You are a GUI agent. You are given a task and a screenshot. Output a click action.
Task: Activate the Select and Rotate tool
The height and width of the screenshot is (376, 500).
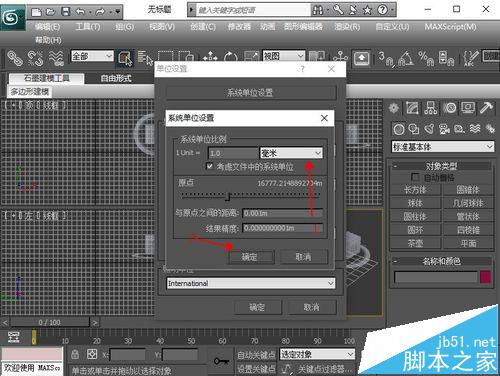click(230, 56)
